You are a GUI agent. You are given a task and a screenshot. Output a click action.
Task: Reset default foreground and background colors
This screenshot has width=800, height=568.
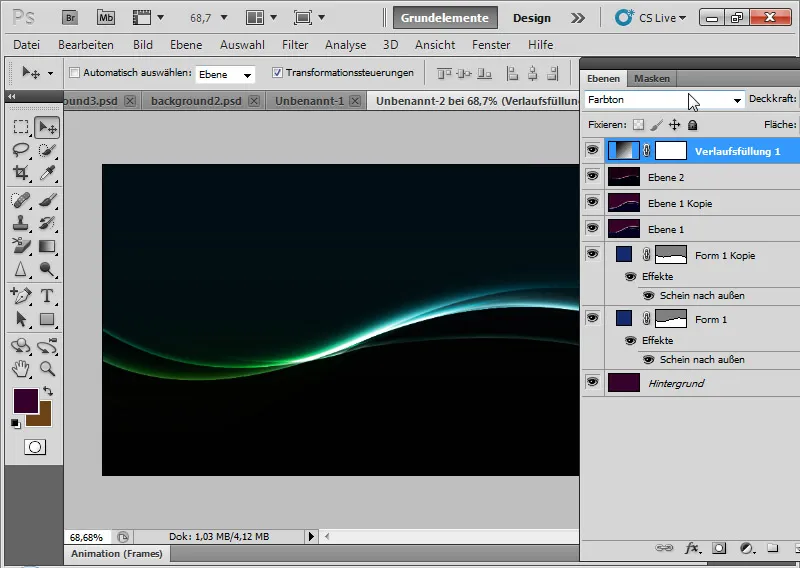click(15, 424)
